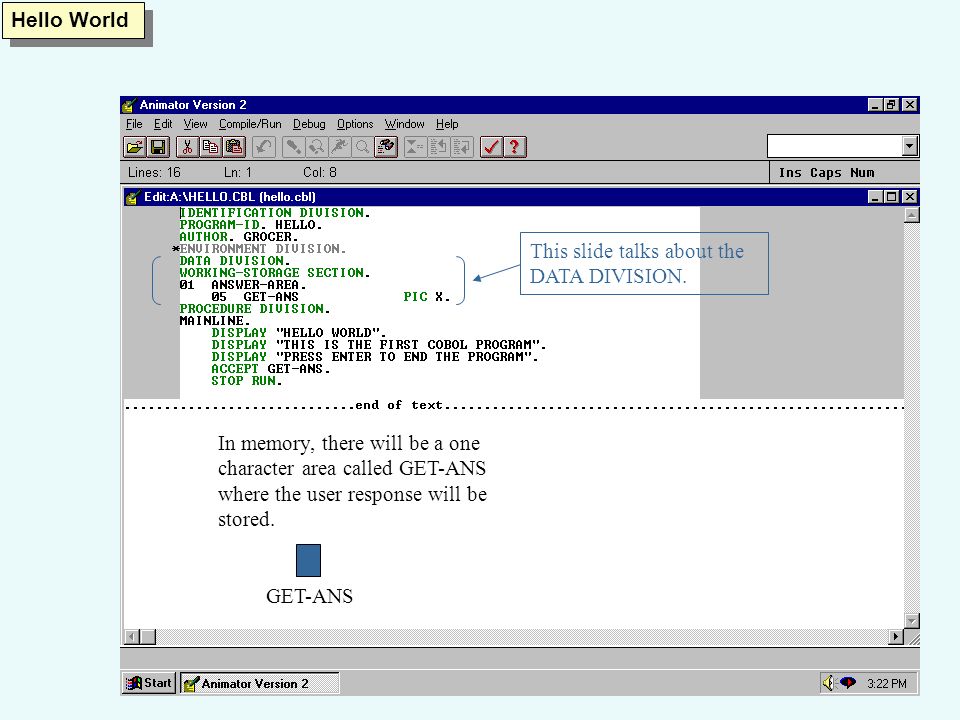Viewport: 960px width, 720px height.
Task: Click the DATA DIVISION. code line
Action: click(235, 261)
